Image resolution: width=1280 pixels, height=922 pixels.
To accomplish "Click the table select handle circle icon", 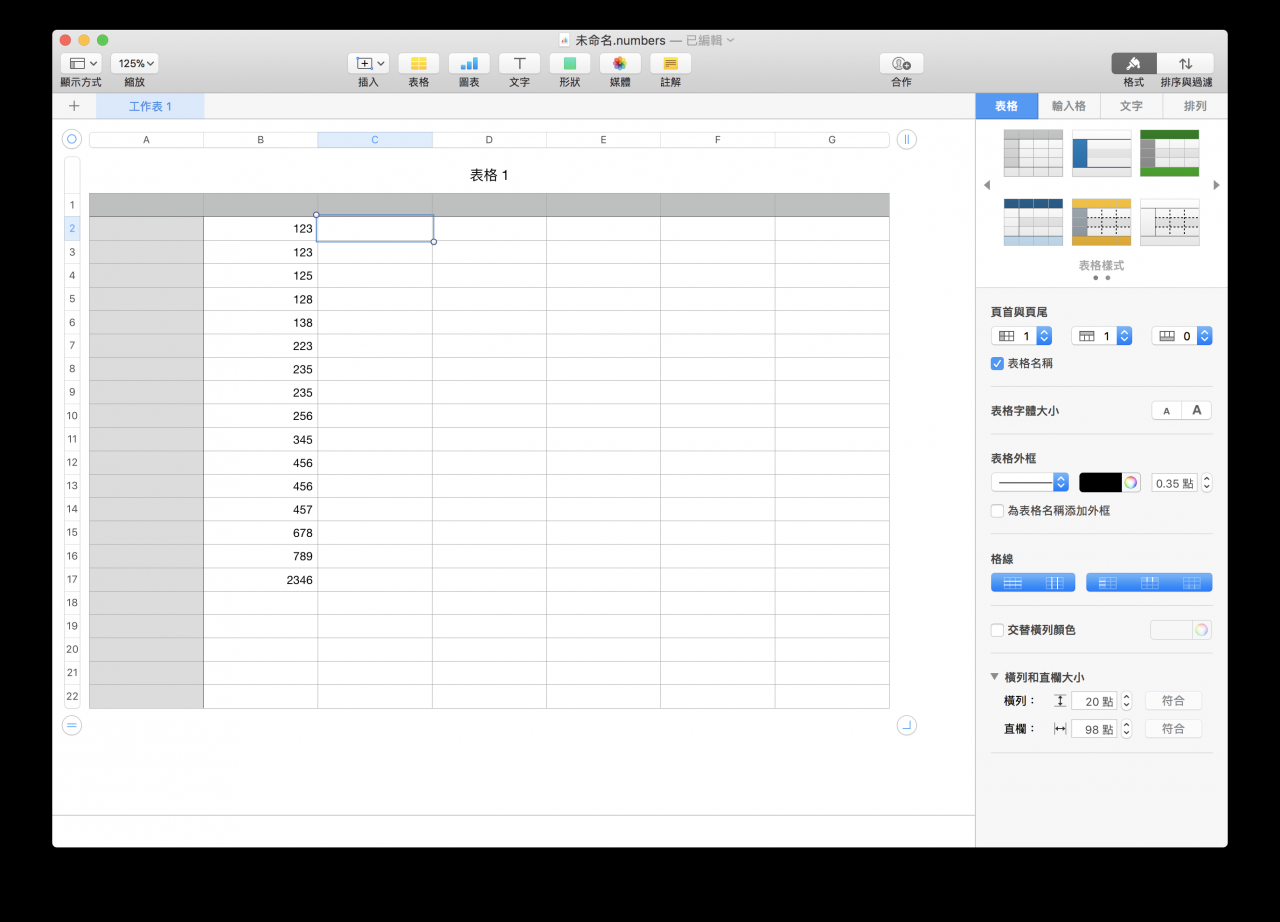I will point(72,140).
